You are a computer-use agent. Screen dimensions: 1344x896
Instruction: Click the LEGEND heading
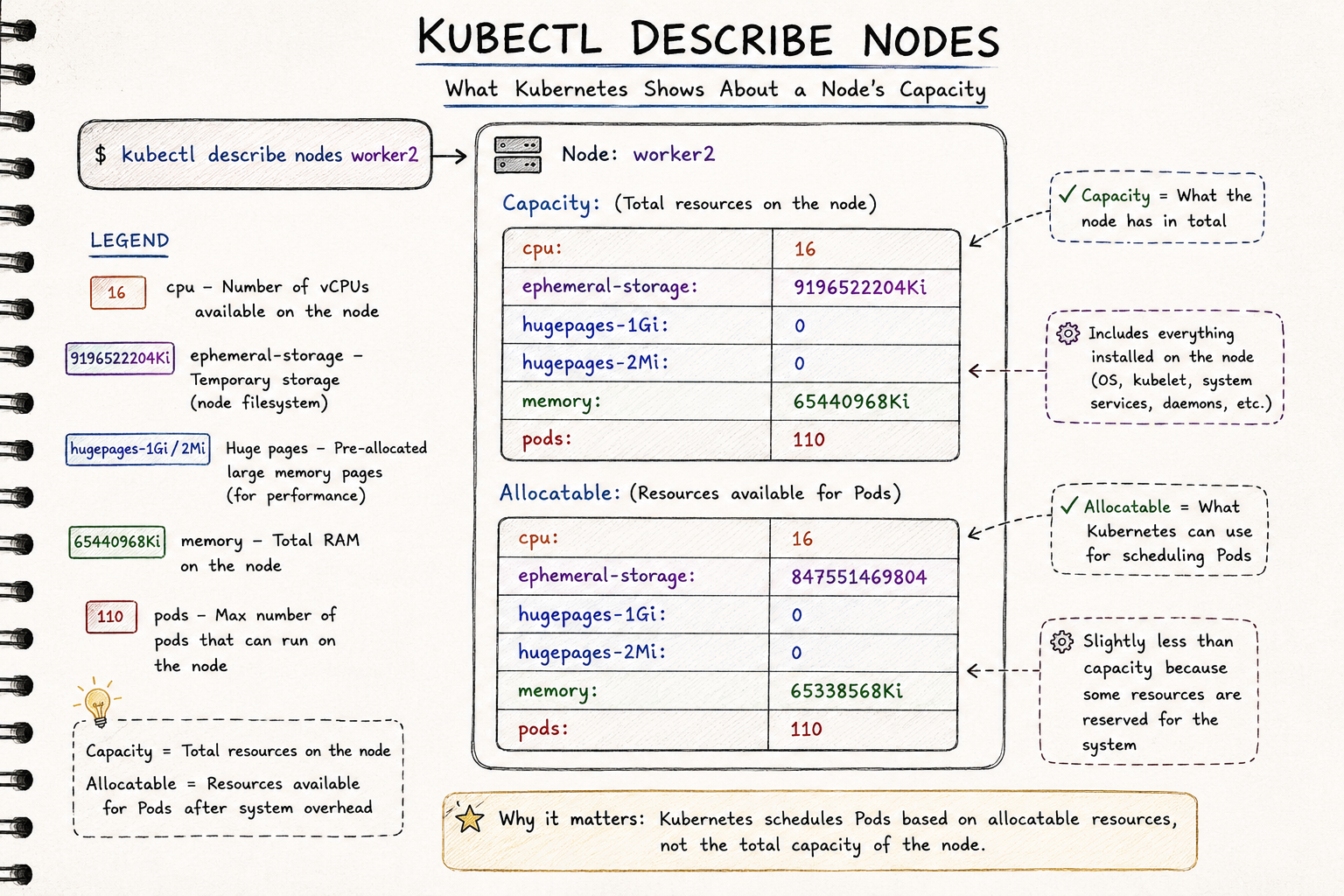[129, 241]
